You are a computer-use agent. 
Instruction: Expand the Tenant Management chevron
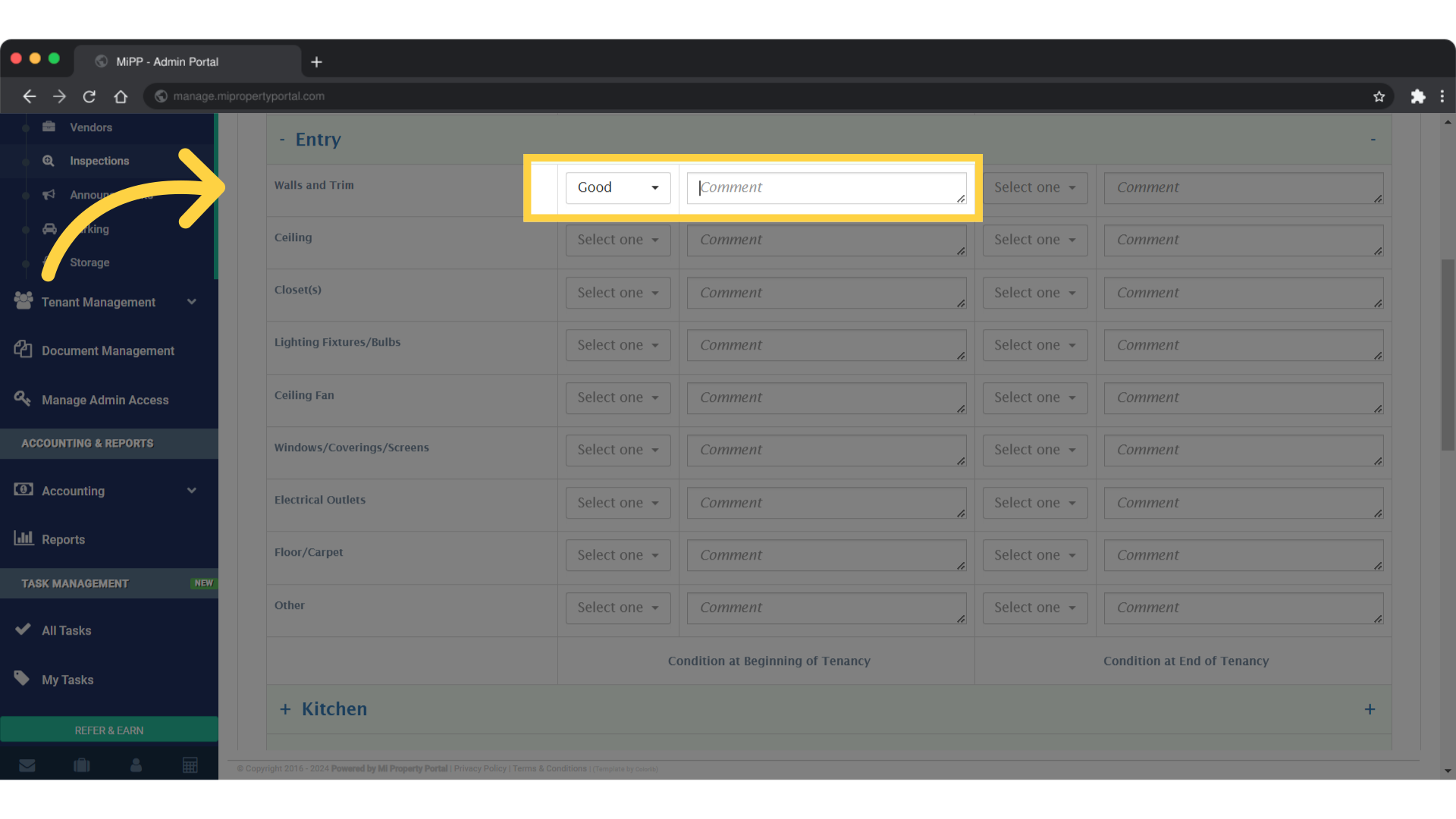point(192,301)
